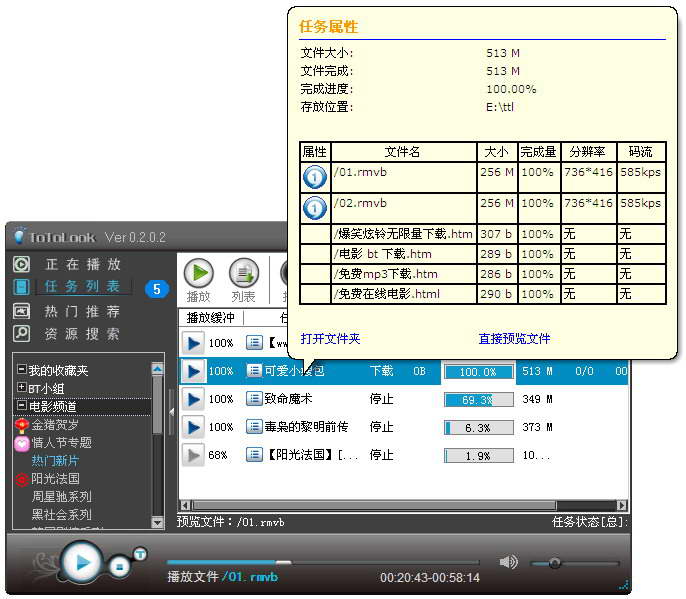Image resolution: width=686 pixels, height=599 pixels.
Task: Collapse the 电影频道 tree node
Action: [x=21, y=405]
